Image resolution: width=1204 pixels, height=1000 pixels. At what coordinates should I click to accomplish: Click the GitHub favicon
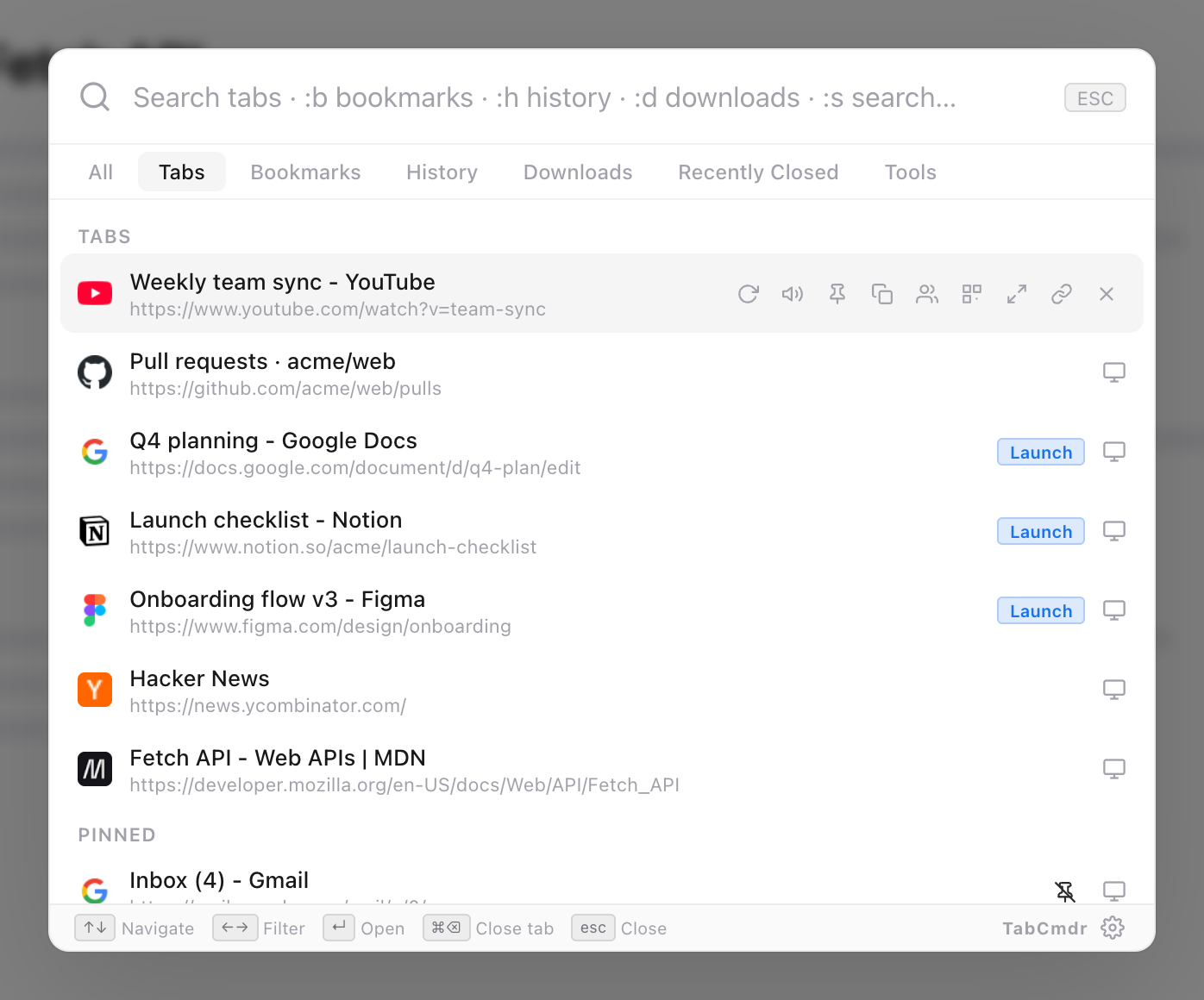tap(95, 372)
